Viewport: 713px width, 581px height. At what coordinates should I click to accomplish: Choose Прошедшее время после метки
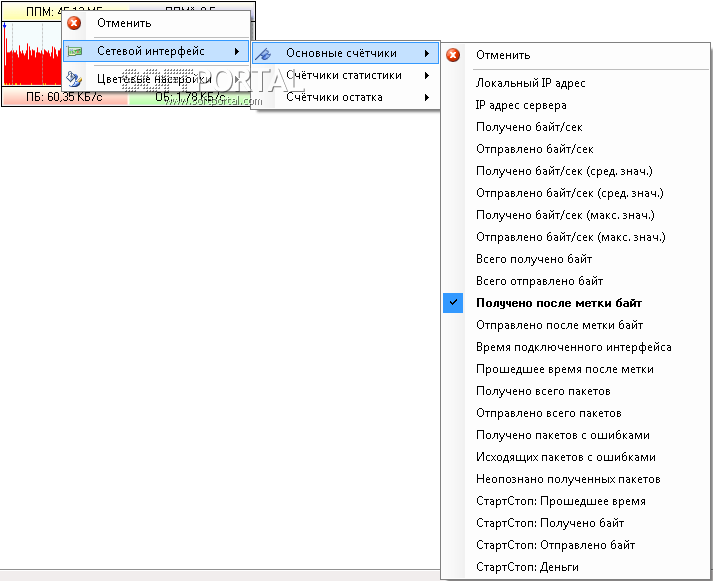[576, 369]
